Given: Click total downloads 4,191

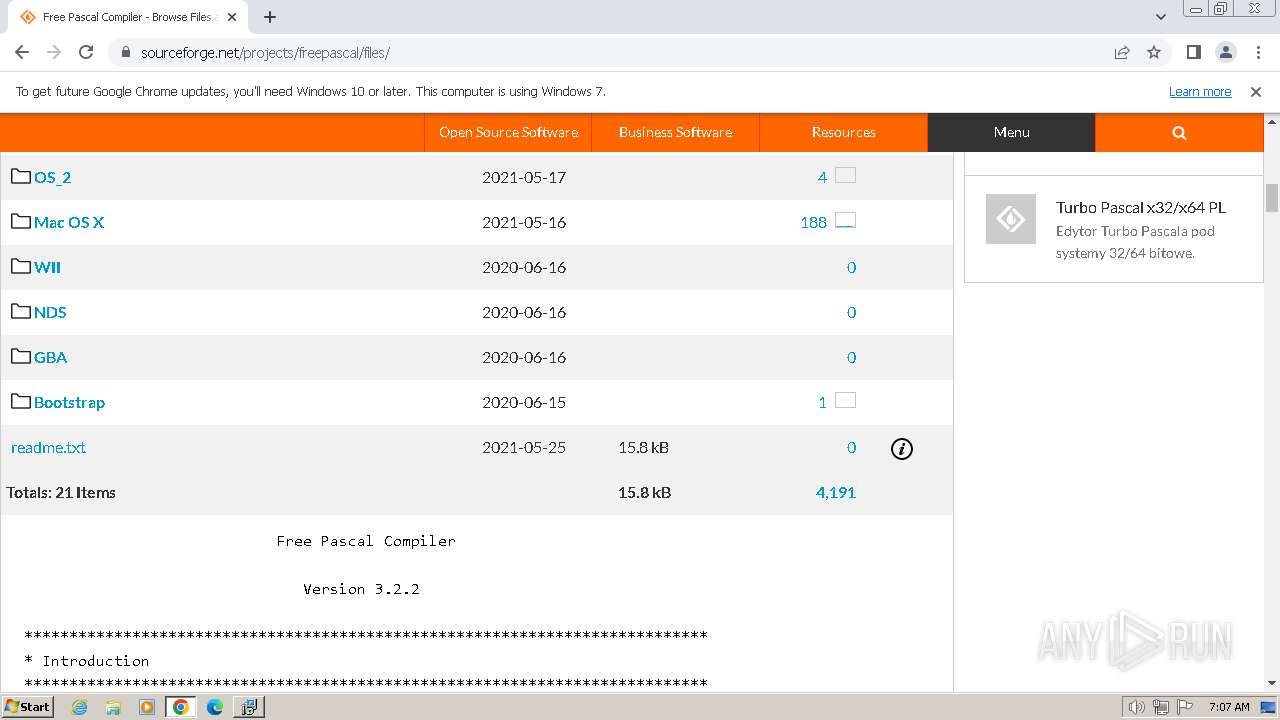Looking at the screenshot, I should coord(835,492).
